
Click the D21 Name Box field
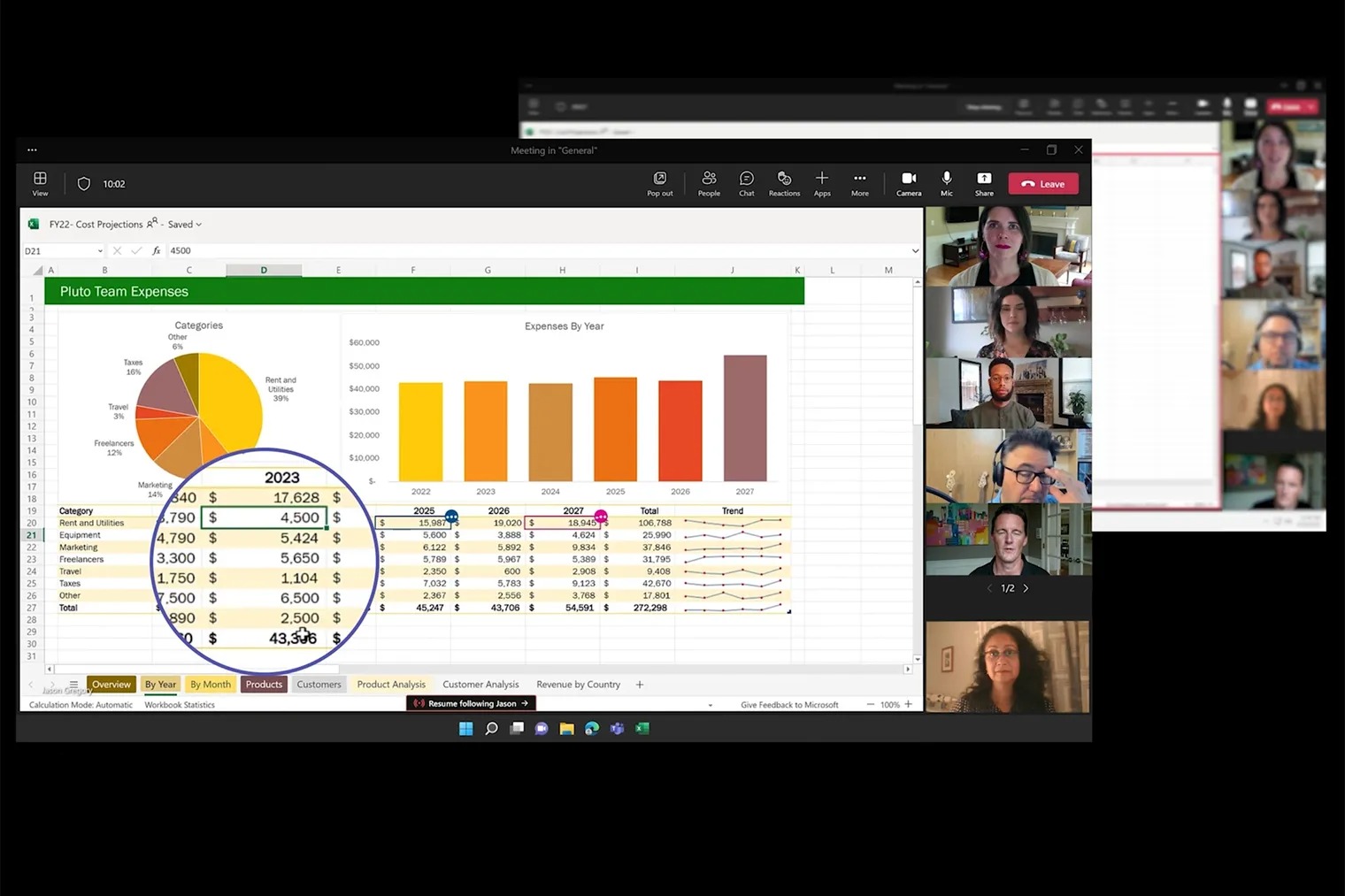63,251
